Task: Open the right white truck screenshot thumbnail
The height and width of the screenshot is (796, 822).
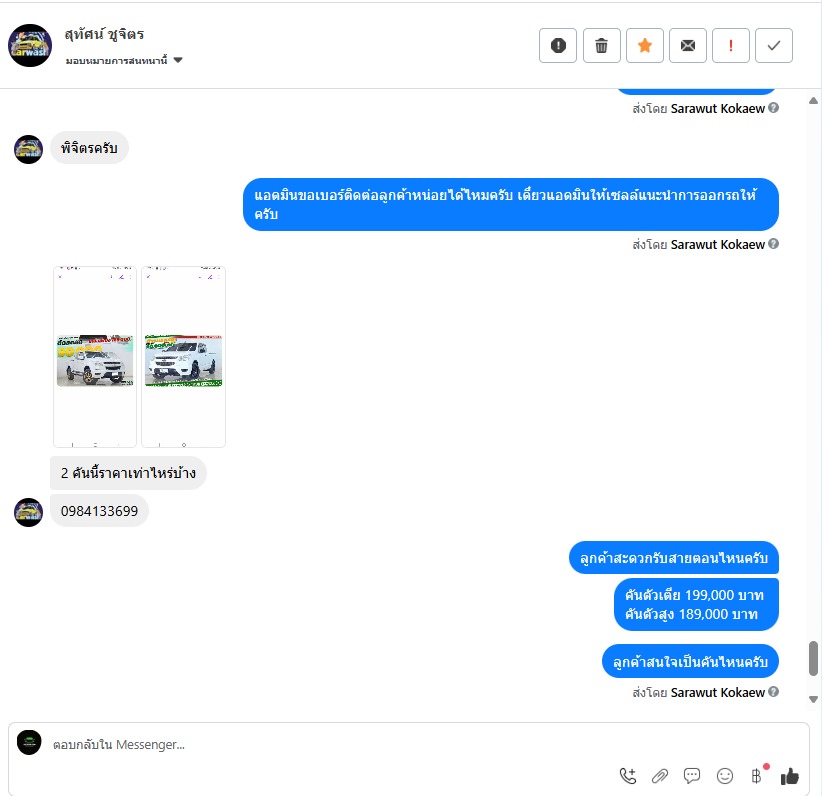Action: (183, 357)
